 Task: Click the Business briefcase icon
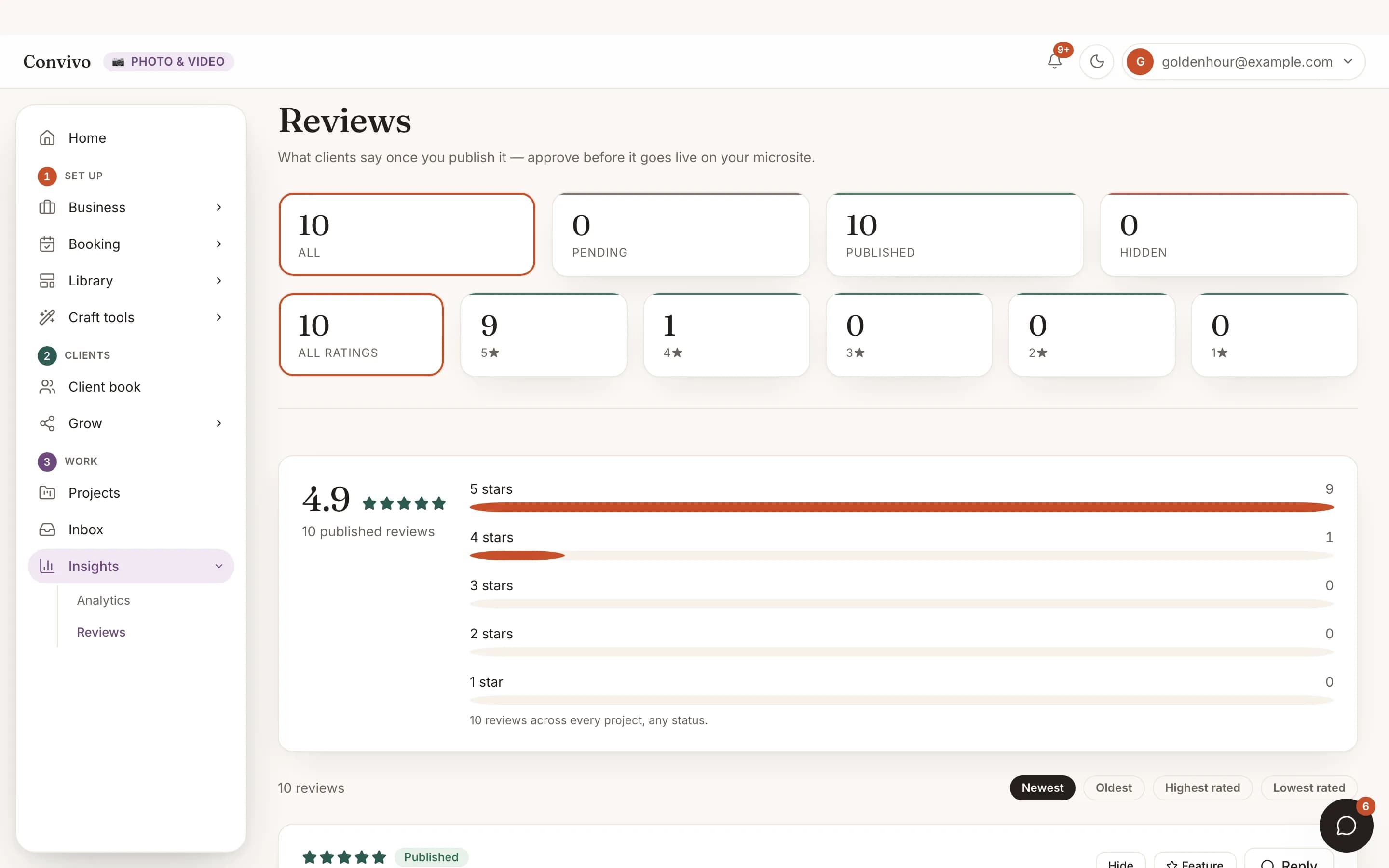(x=47, y=207)
